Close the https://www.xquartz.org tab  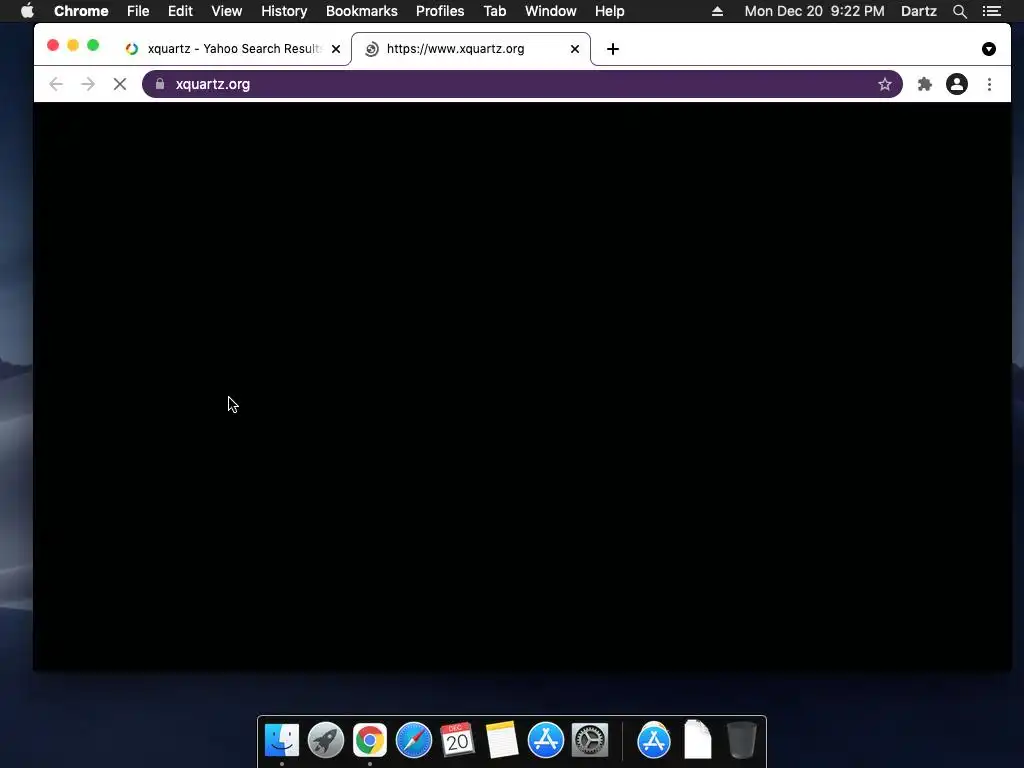click(x=575, y=49)
